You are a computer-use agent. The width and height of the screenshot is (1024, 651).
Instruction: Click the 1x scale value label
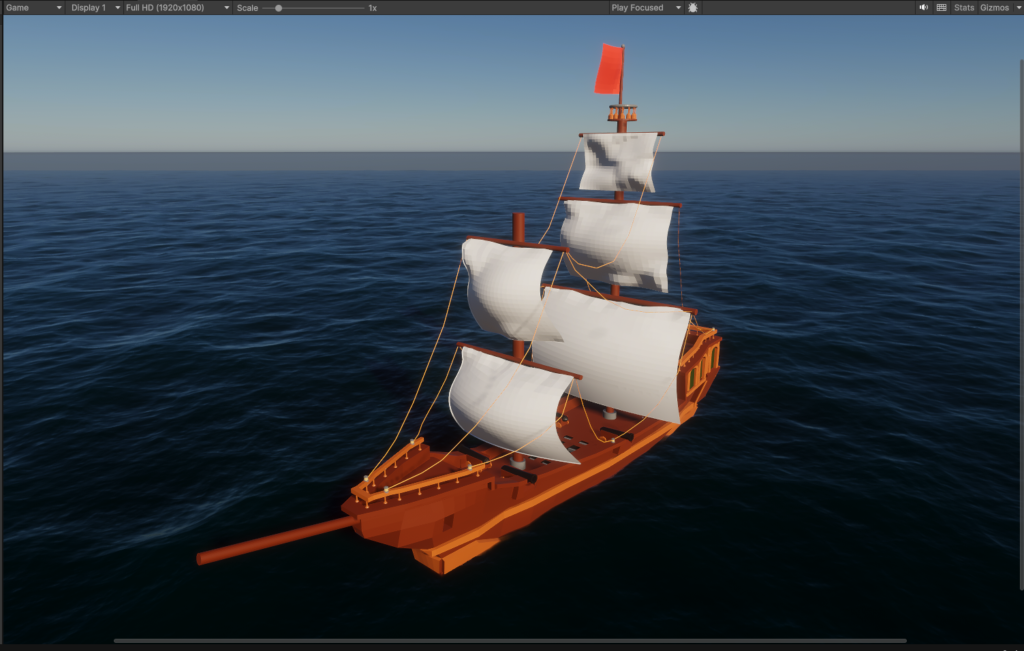coord(372,7)
